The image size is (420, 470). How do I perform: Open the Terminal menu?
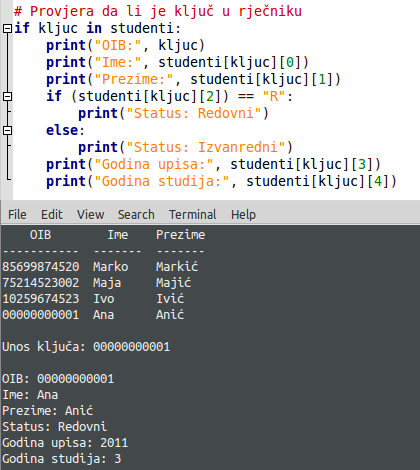[x=193, y=214]
